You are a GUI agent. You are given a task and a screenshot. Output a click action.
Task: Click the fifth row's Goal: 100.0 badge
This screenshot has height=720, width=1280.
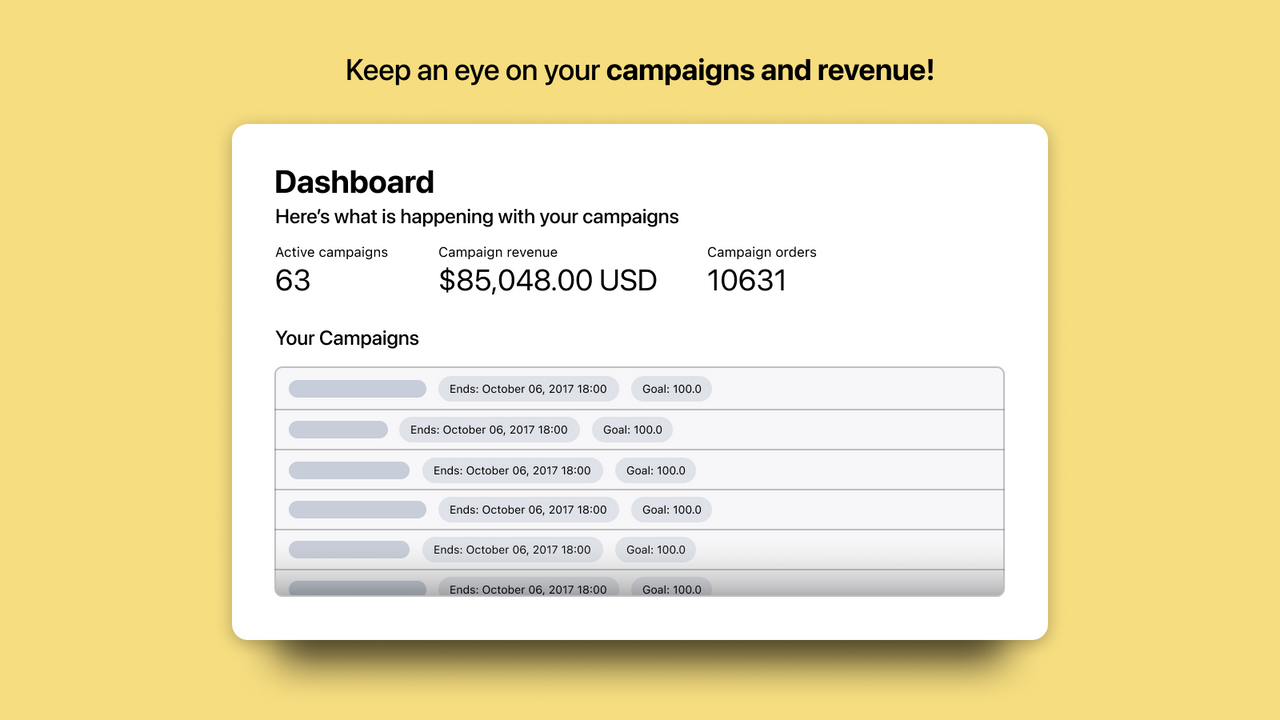click(x=655, y=549)
